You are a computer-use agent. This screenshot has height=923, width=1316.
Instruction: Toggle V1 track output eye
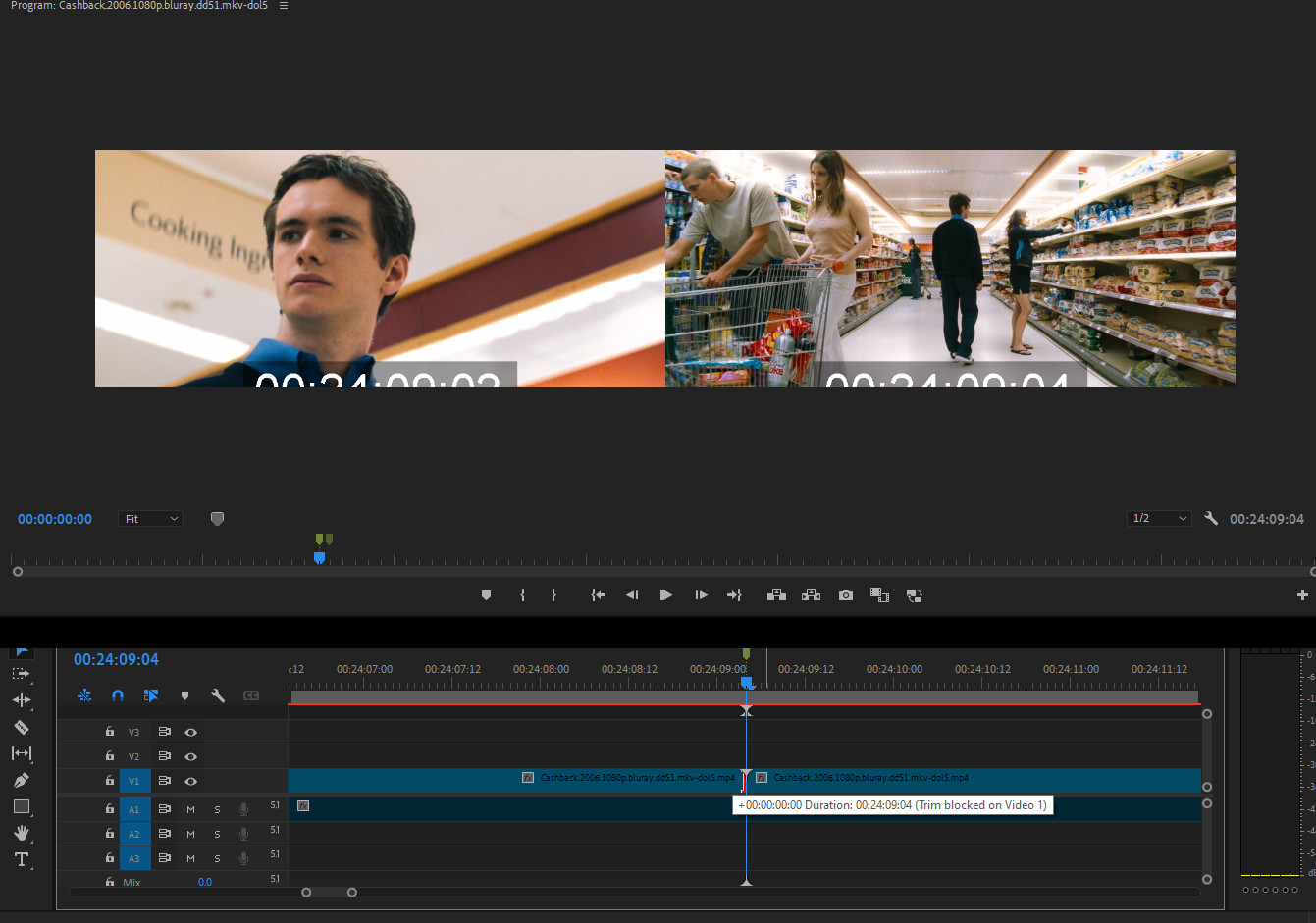tap(191, 782)
